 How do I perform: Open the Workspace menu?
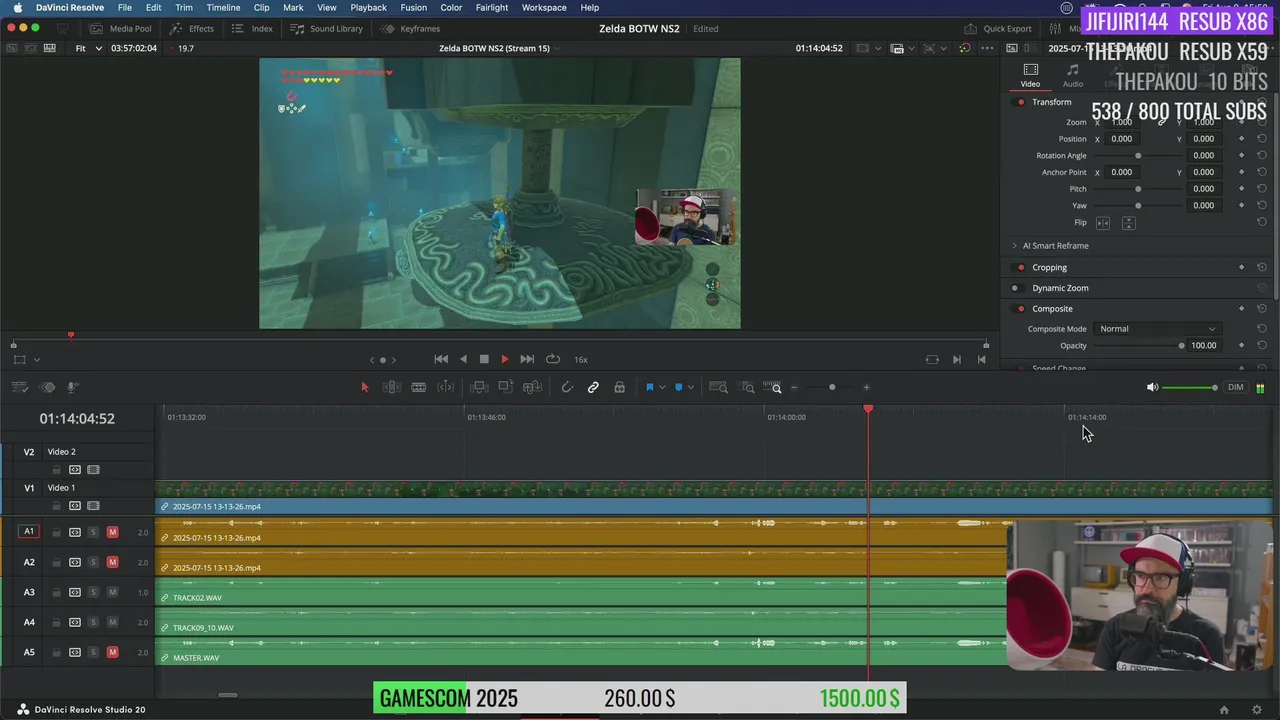544,8
